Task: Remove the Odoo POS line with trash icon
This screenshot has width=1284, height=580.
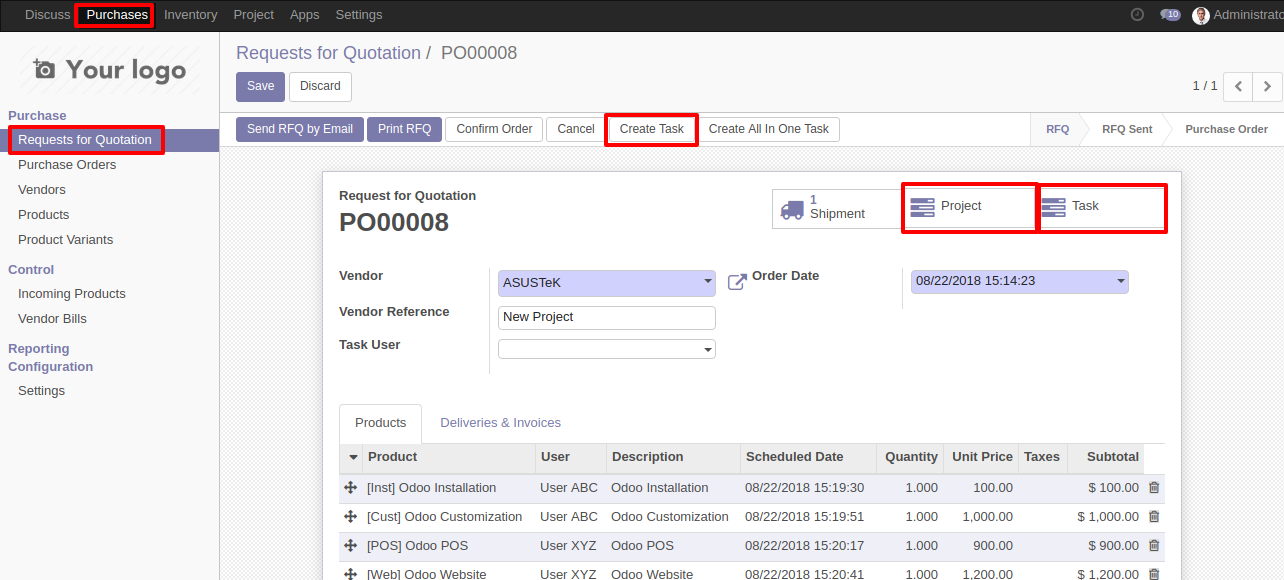Action: click(x=1154, y=546)
